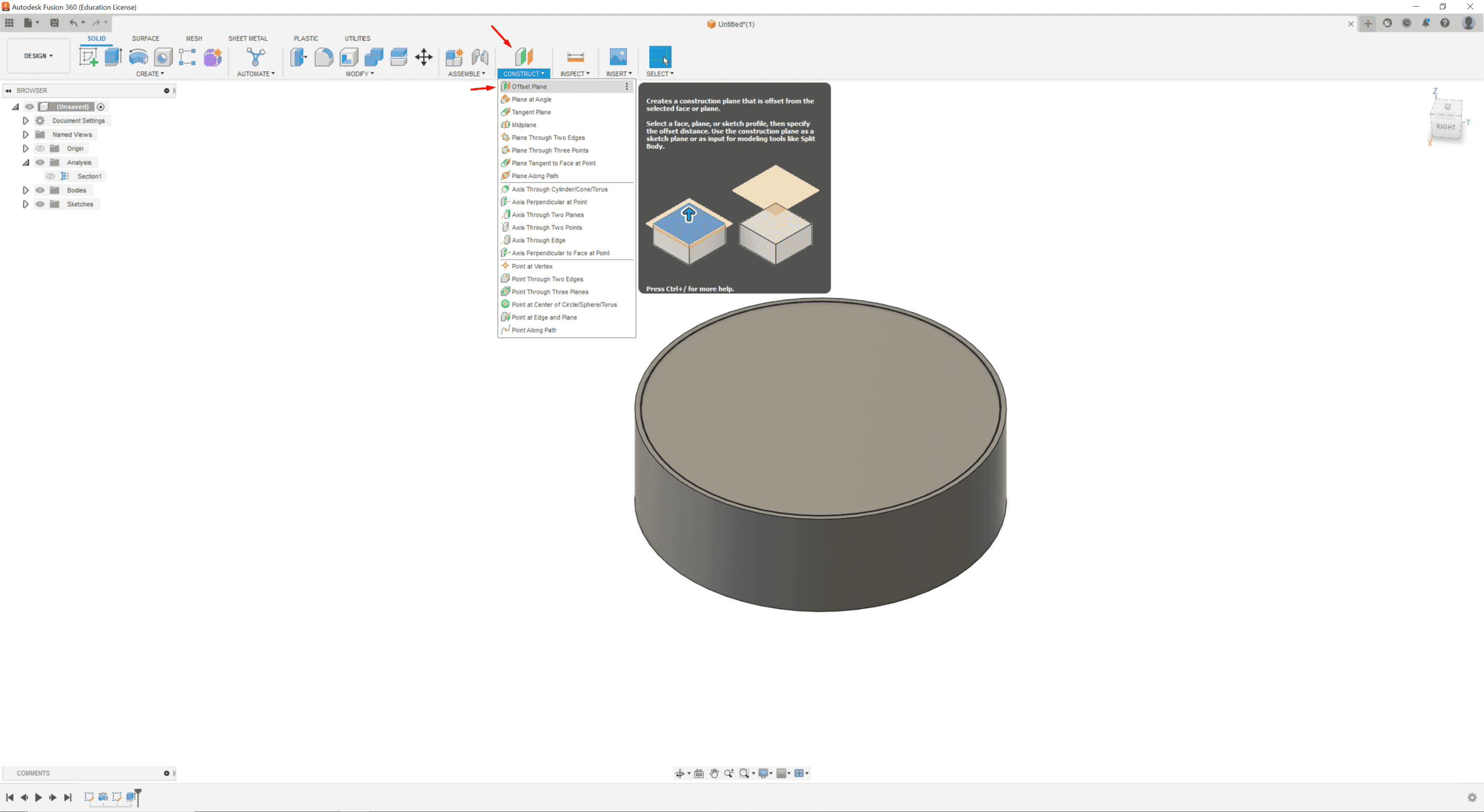This screenshot has height=812, width=1484.
Task: Open the ASSEMBLE dropdown menu
Action: coord(466,74)
